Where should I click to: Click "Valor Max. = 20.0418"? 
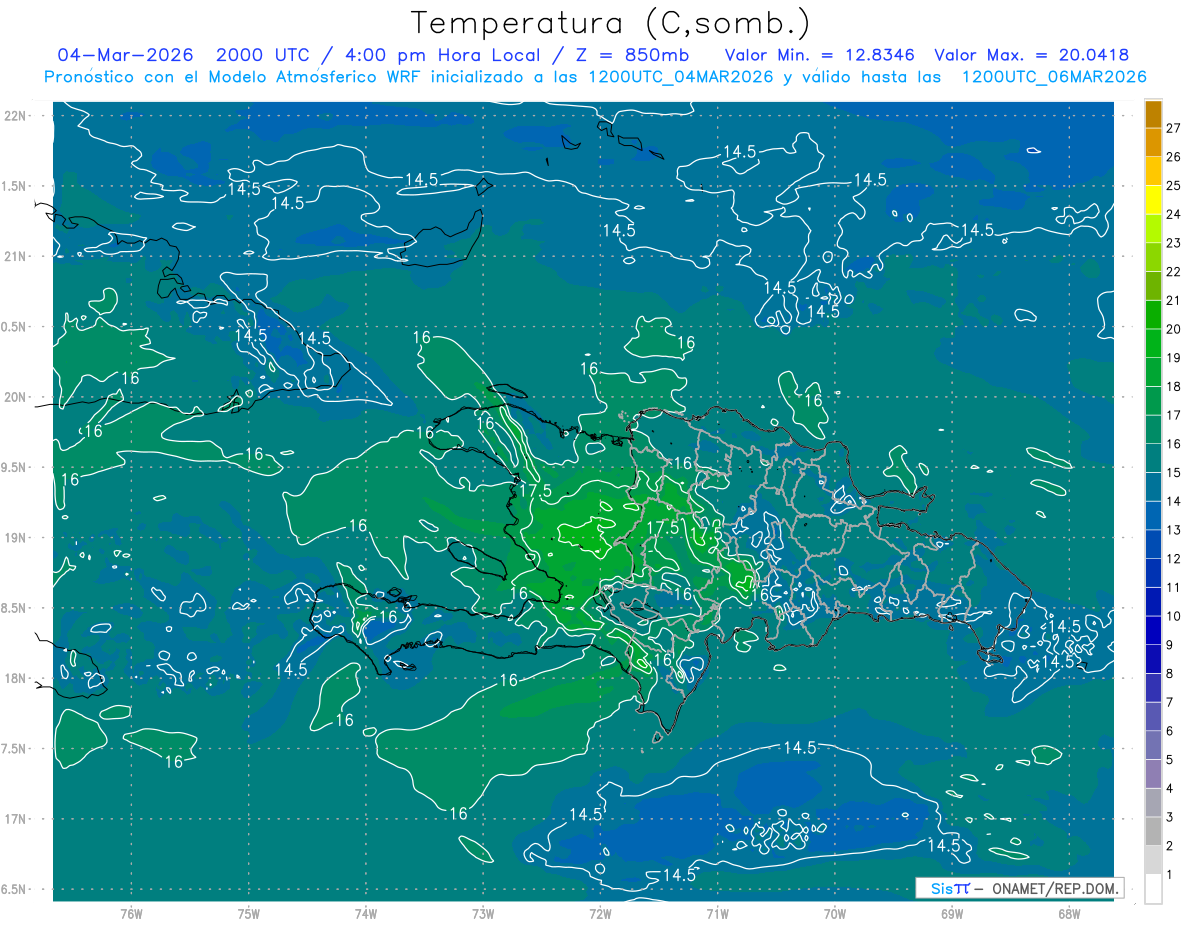(1032, 55)
